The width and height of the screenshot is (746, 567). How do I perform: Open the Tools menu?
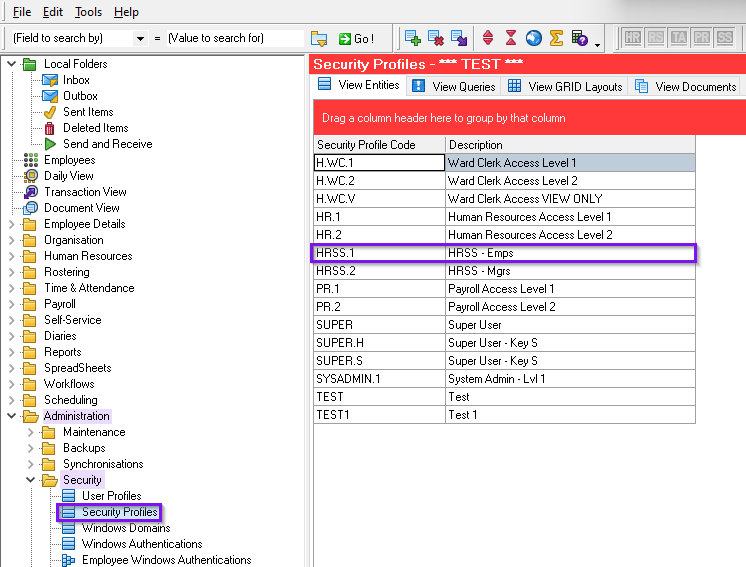(88, 12)
